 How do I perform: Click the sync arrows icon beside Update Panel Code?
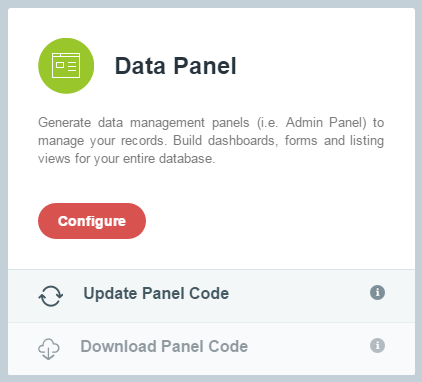pos(51,296)
